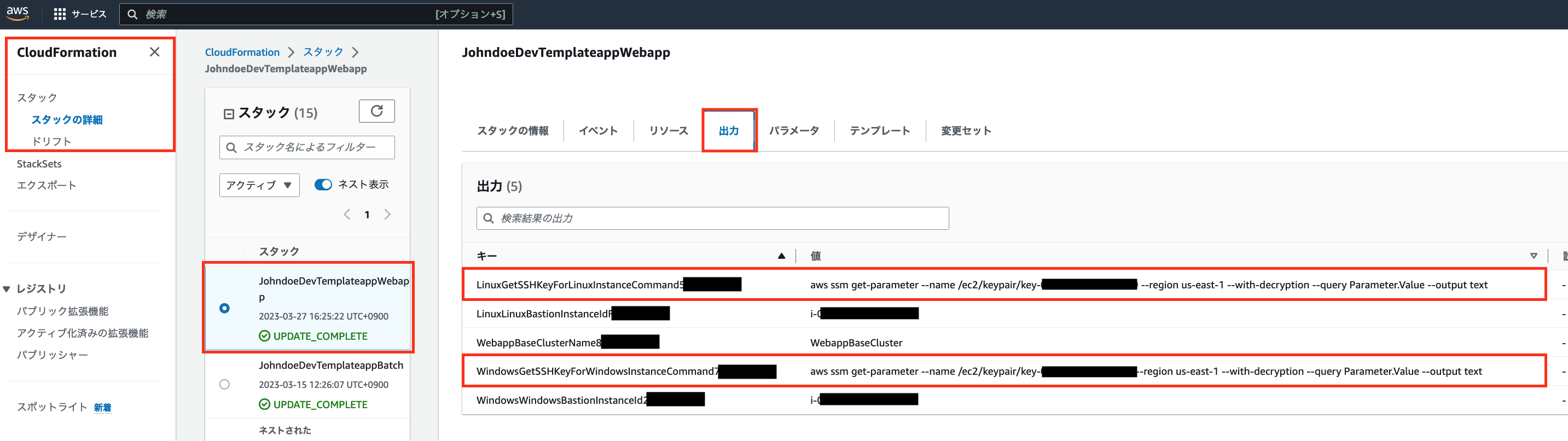Focus the 検索結果の出力 search field
This screenshot has width=1568, height=441.
click(712, 218)
